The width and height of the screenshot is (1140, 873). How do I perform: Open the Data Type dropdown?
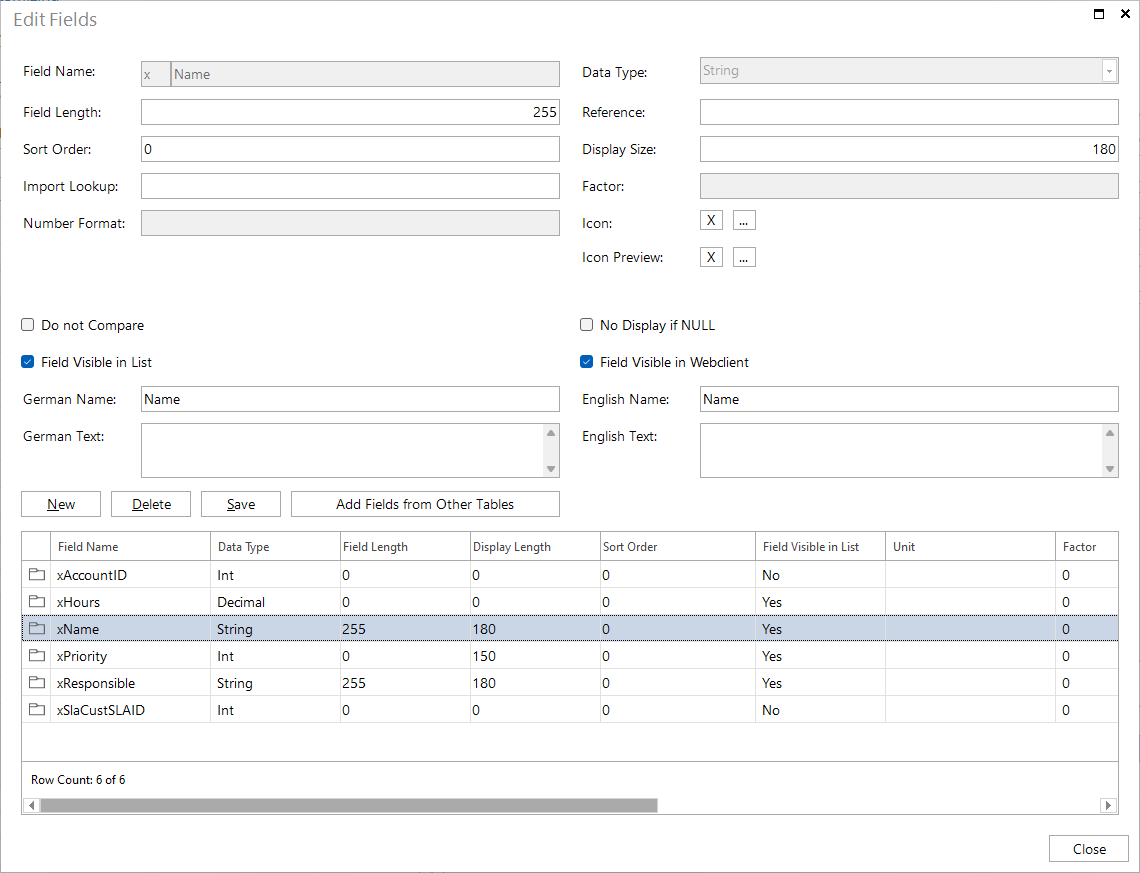click(x=1109, y=71)
